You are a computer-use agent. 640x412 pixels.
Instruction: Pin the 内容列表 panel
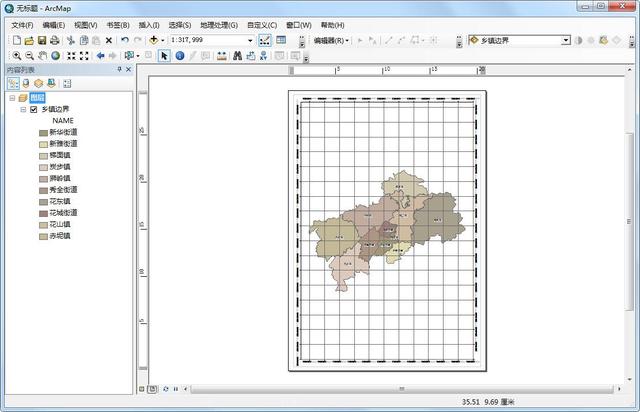click(x=120, y=69)
